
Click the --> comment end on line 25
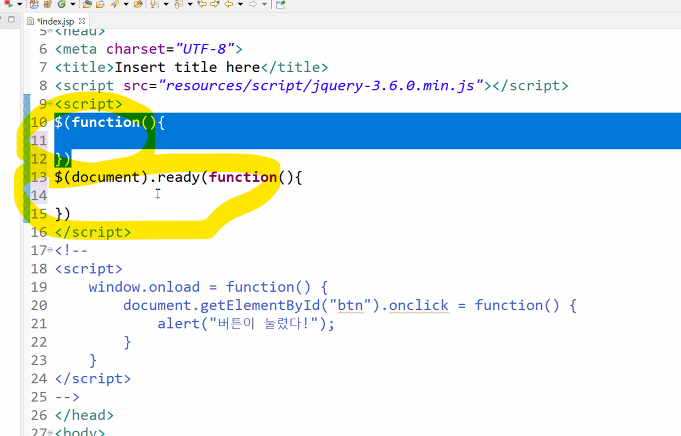[67, 397]
